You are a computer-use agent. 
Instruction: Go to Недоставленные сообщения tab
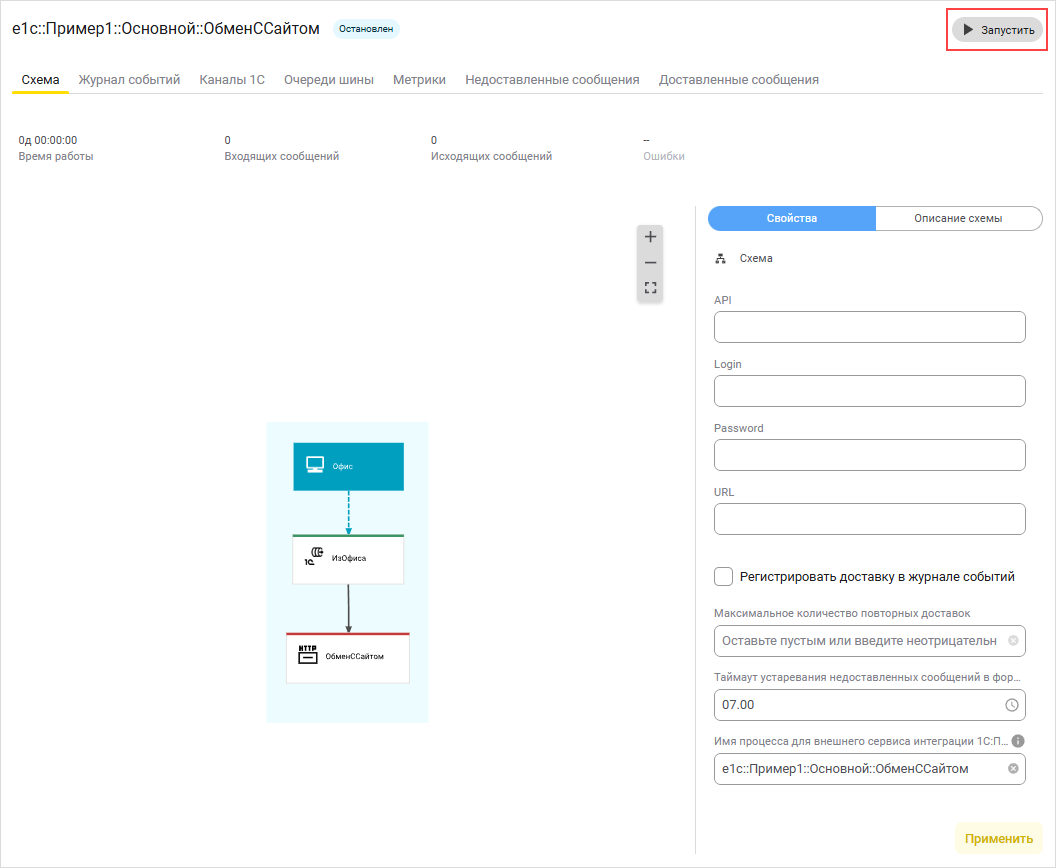point(552,80)
